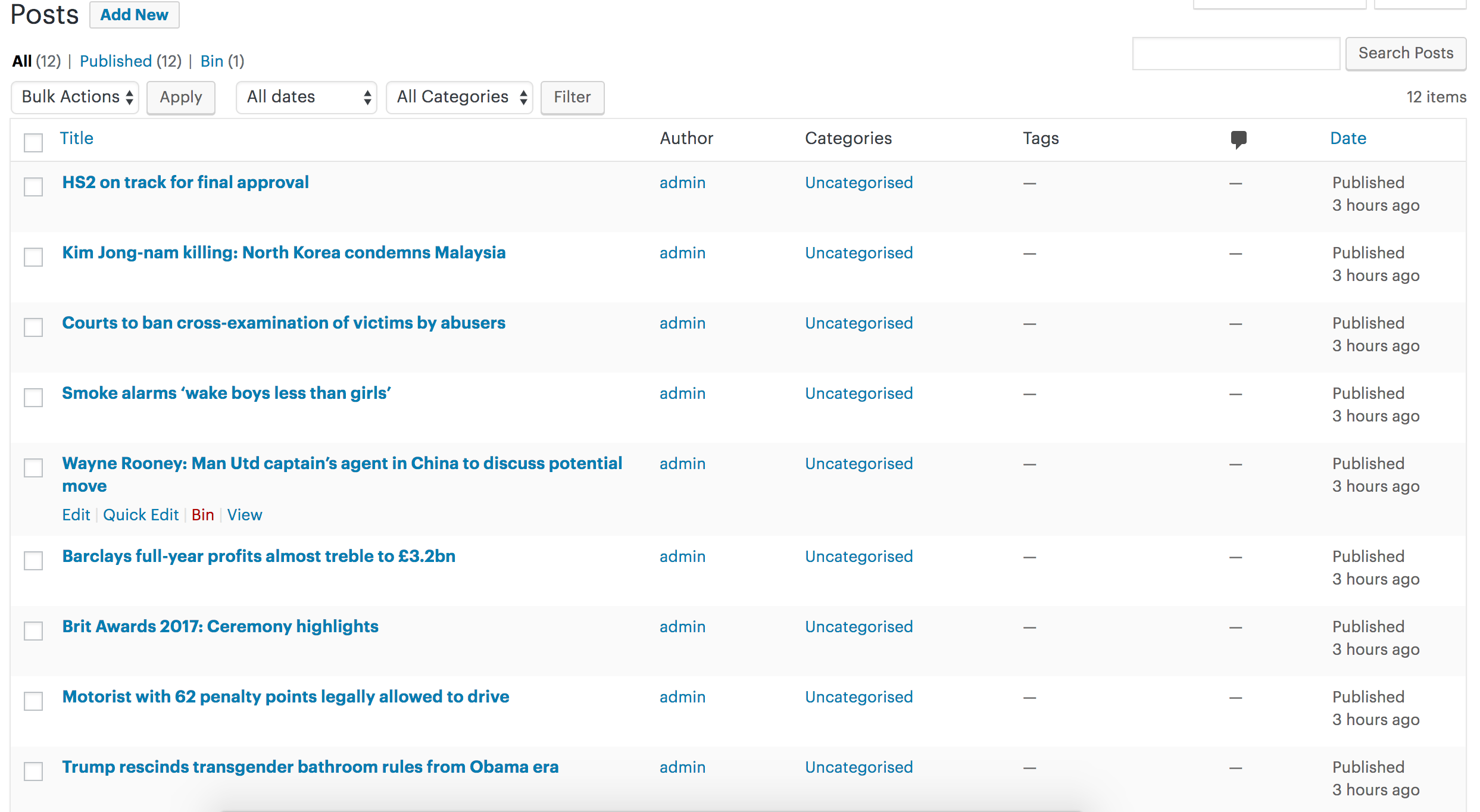
Task: Click View under Wayne Rooney post
Action: (245, 515)
